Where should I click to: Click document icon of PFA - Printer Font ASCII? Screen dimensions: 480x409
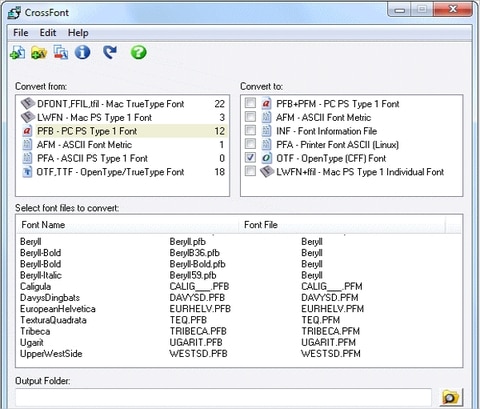tap(266, 144)
